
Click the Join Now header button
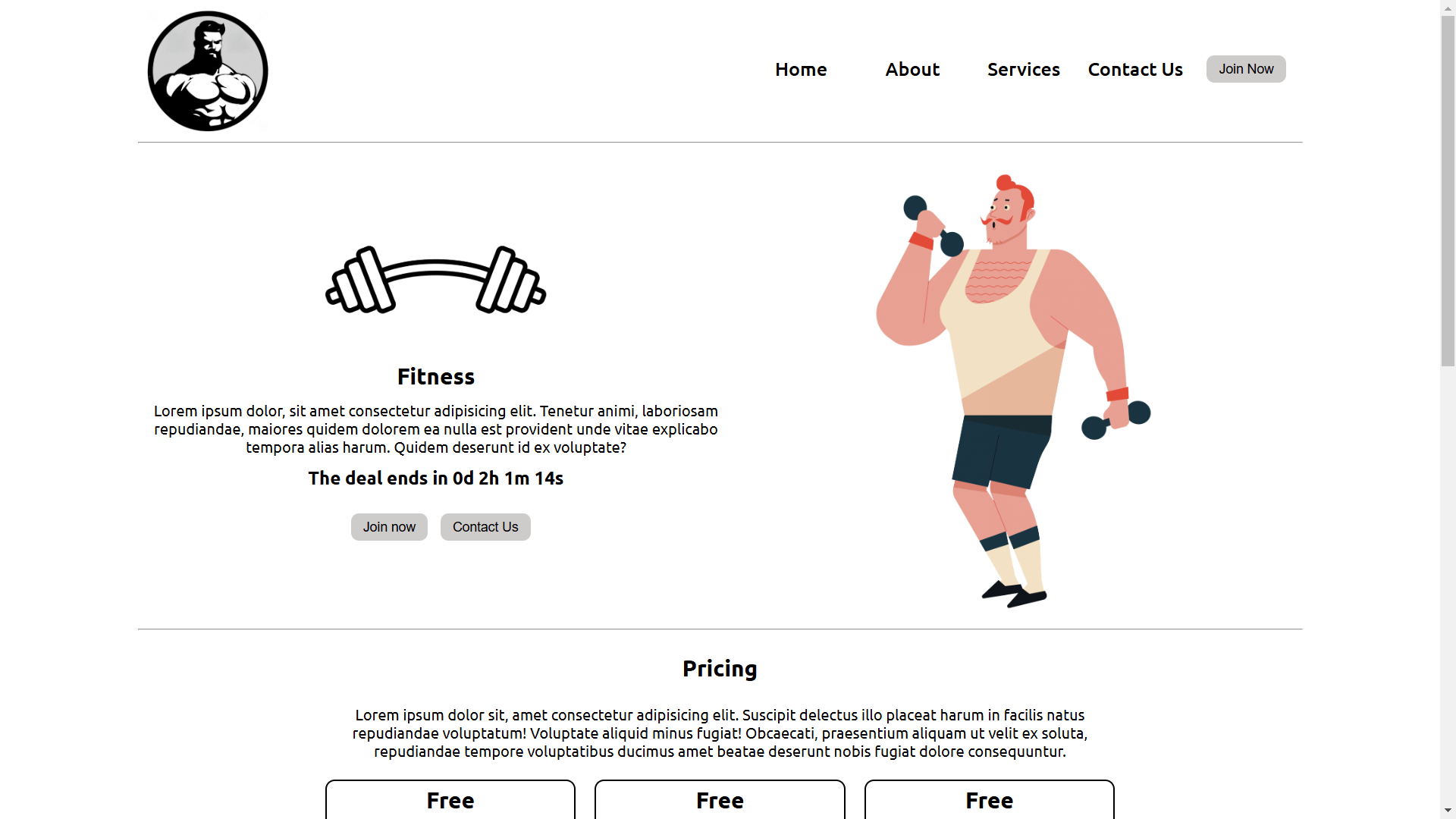[1246, 69]
